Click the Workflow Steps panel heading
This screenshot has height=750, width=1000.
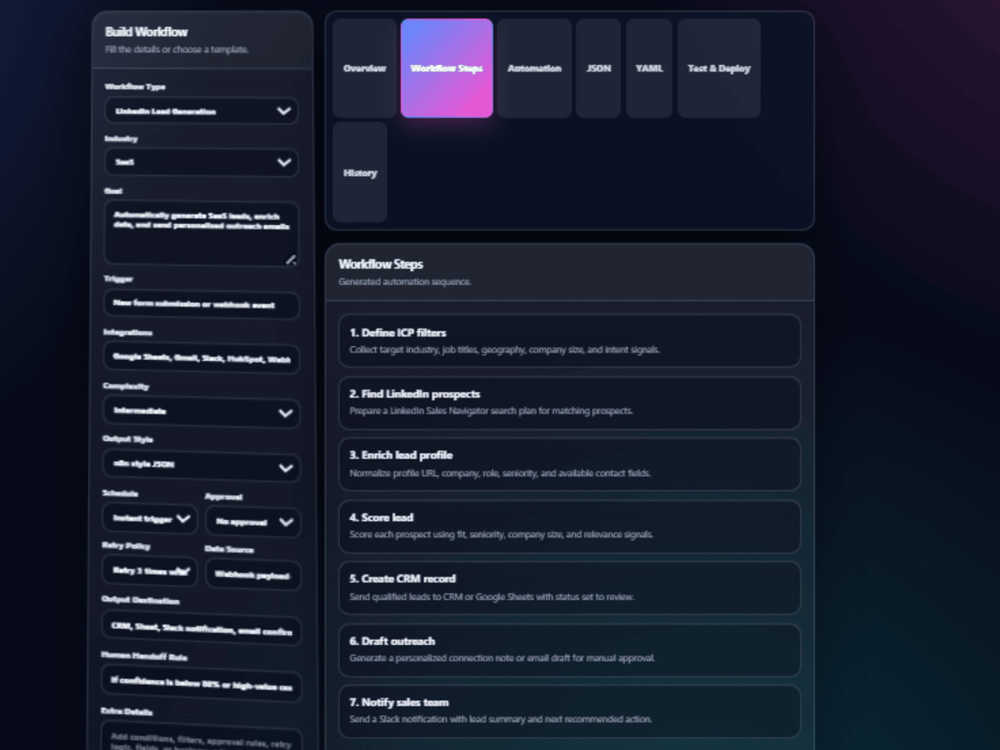[380, 264]
